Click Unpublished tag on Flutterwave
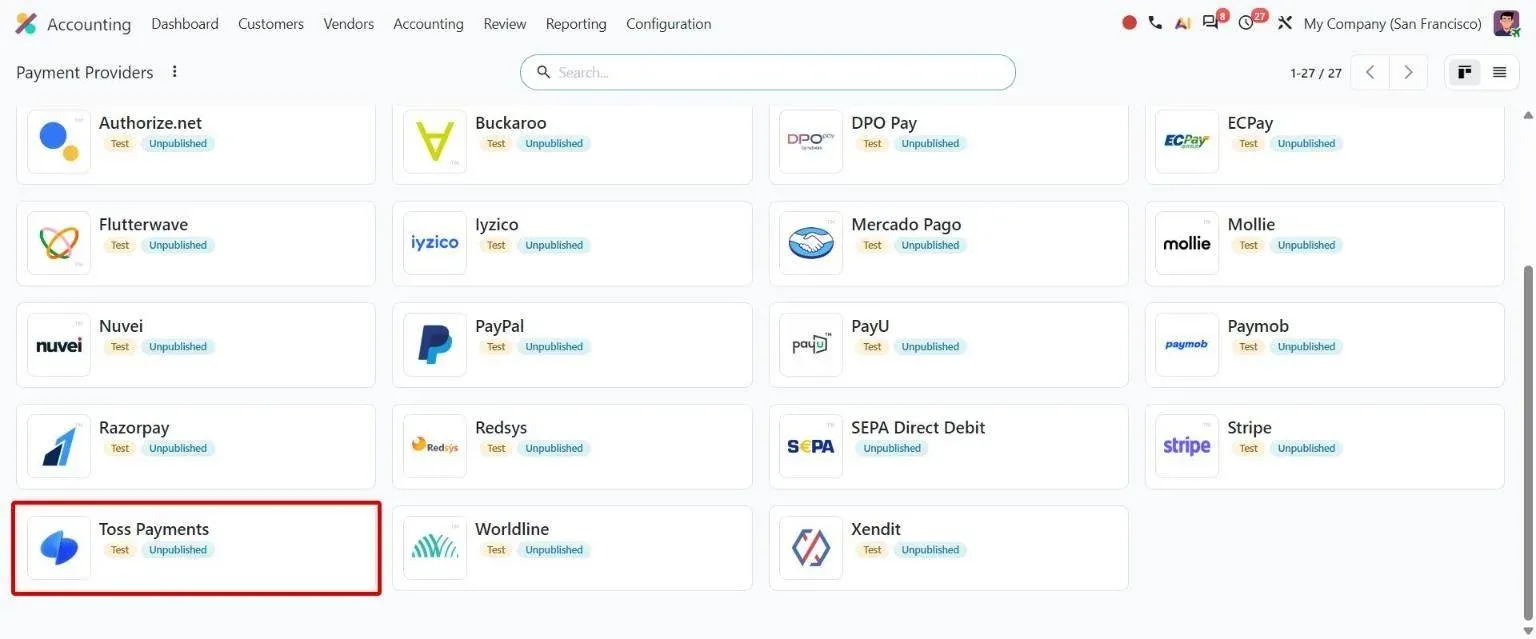Image resolution: width=1536 pixels, height=639 pixels. (x=178, y=245)
